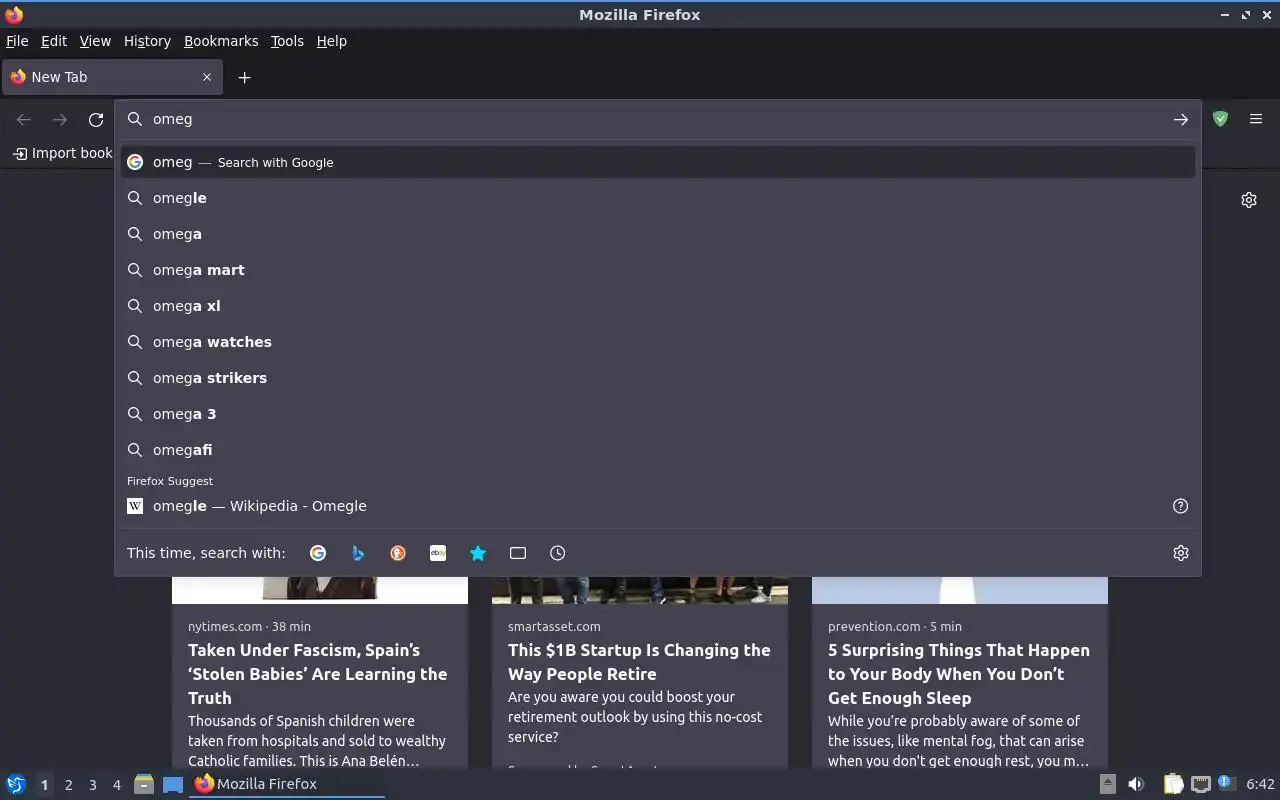This screenshot has width=1280, height=800.
Task: Click the Firefox Suggest help question icon
Action: pos(1181,506)
